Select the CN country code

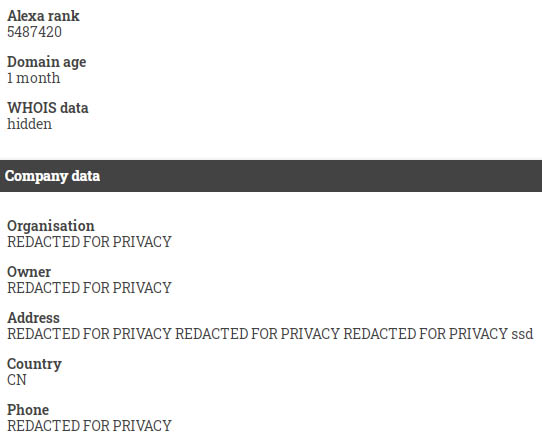[17, 380]
